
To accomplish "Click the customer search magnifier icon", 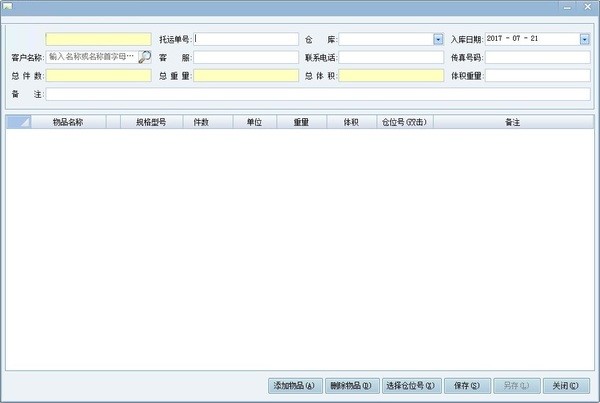I will (145, 57).
